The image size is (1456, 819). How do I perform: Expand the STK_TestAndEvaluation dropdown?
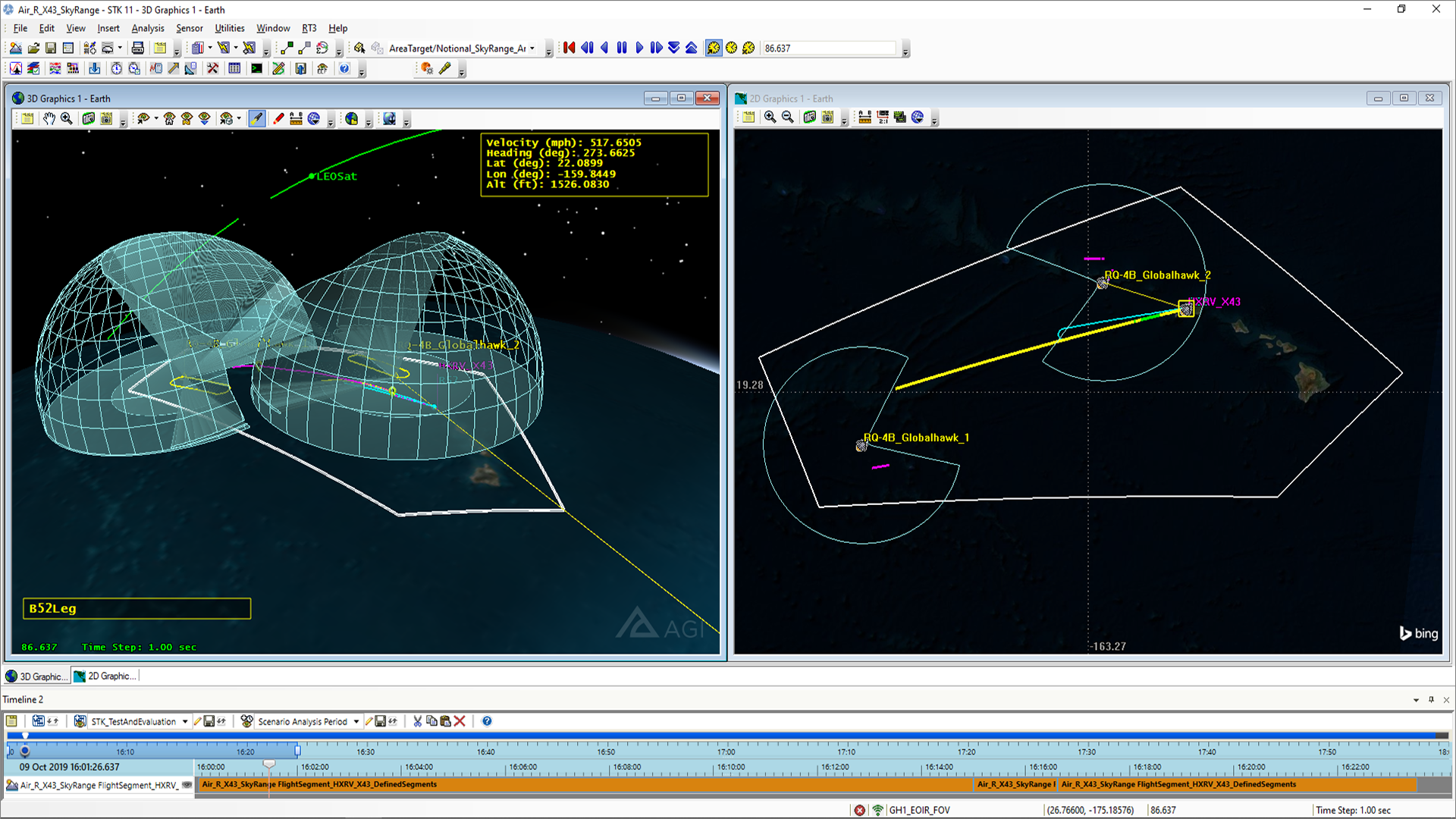185,722
